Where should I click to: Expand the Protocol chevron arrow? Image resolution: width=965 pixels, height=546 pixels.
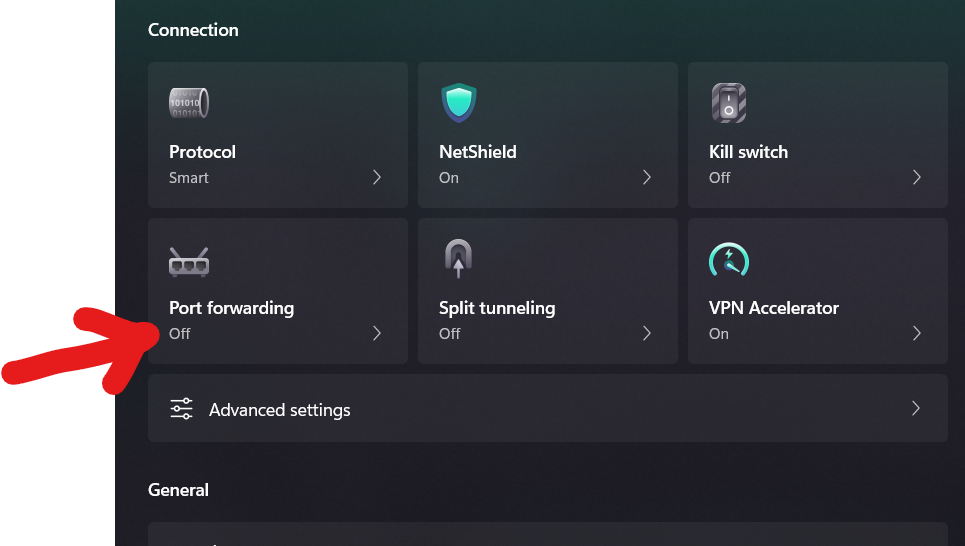(377, 177)
